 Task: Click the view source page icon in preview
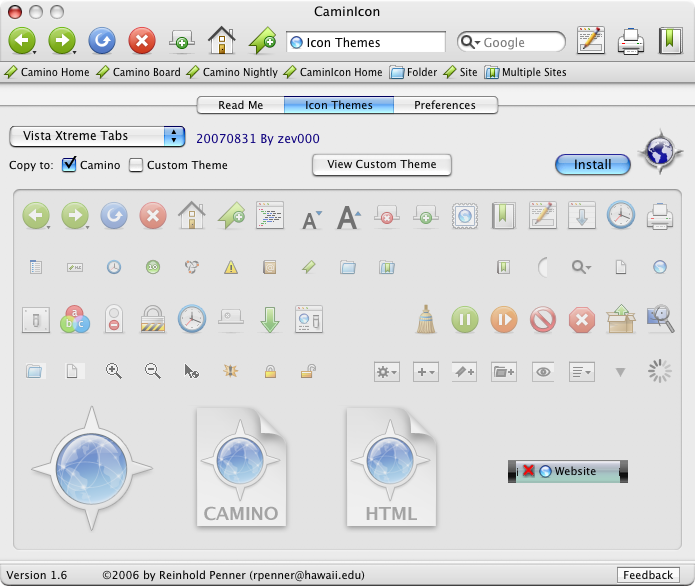(x=270, y=215)
